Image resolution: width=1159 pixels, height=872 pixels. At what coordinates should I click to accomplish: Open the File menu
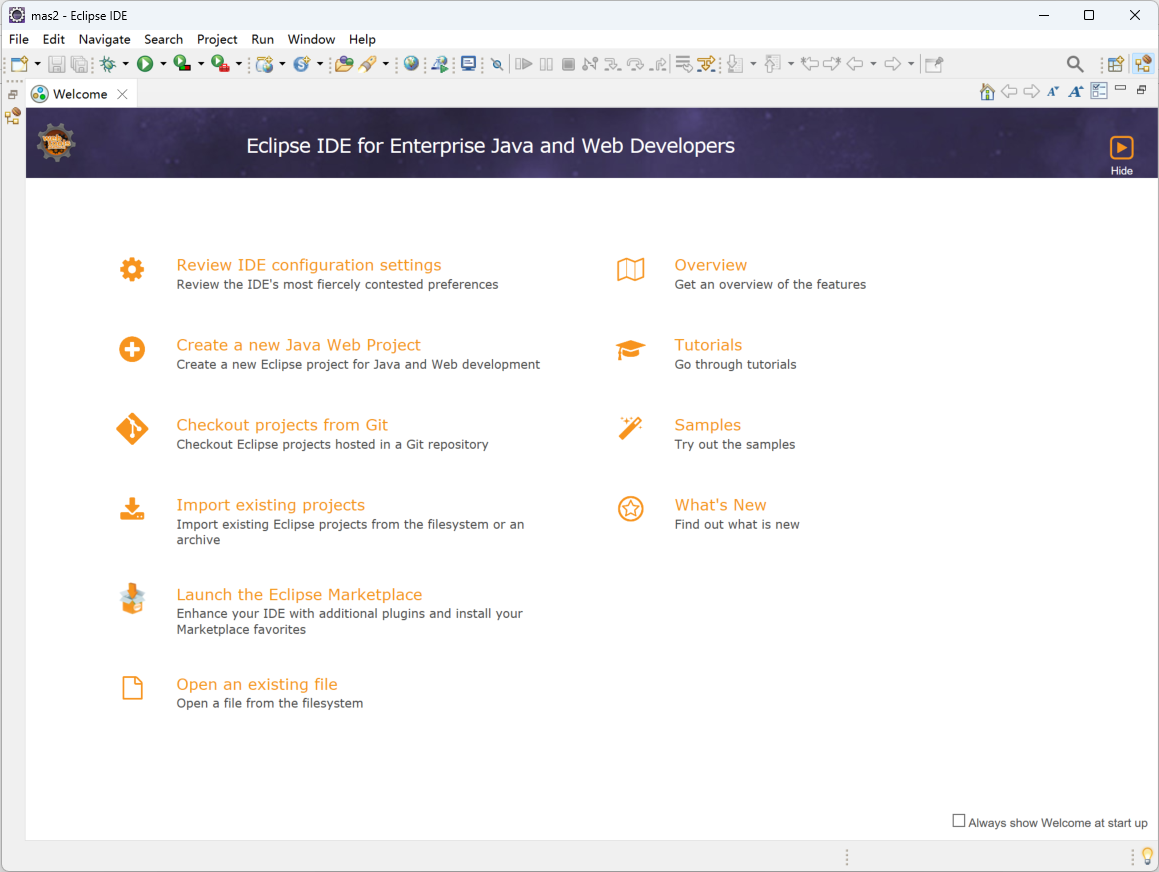click(19, 39)
